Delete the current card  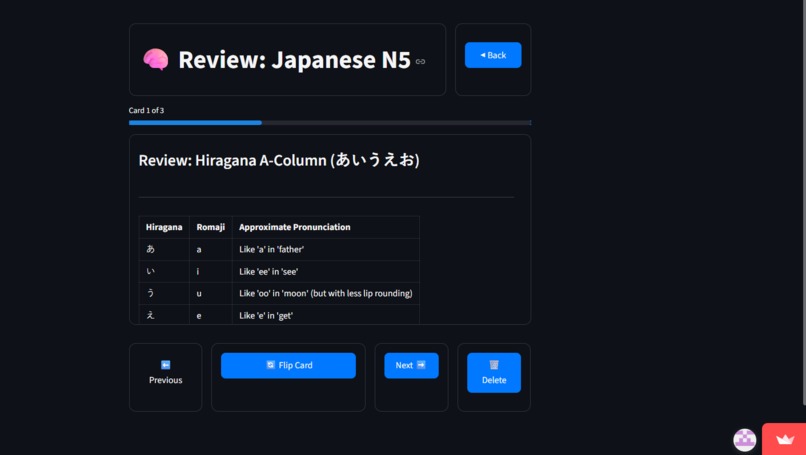(494, 373)
